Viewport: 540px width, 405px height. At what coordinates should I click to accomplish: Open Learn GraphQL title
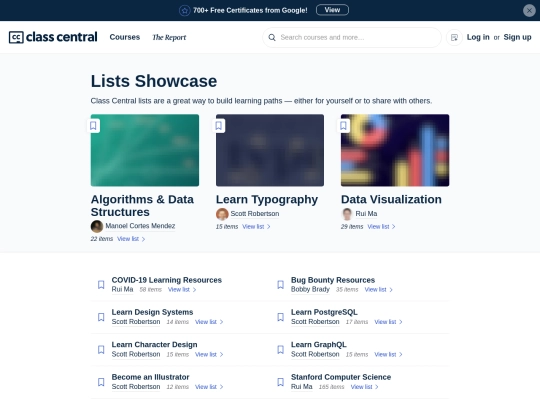pyautogui.click(x=319, y=344)
